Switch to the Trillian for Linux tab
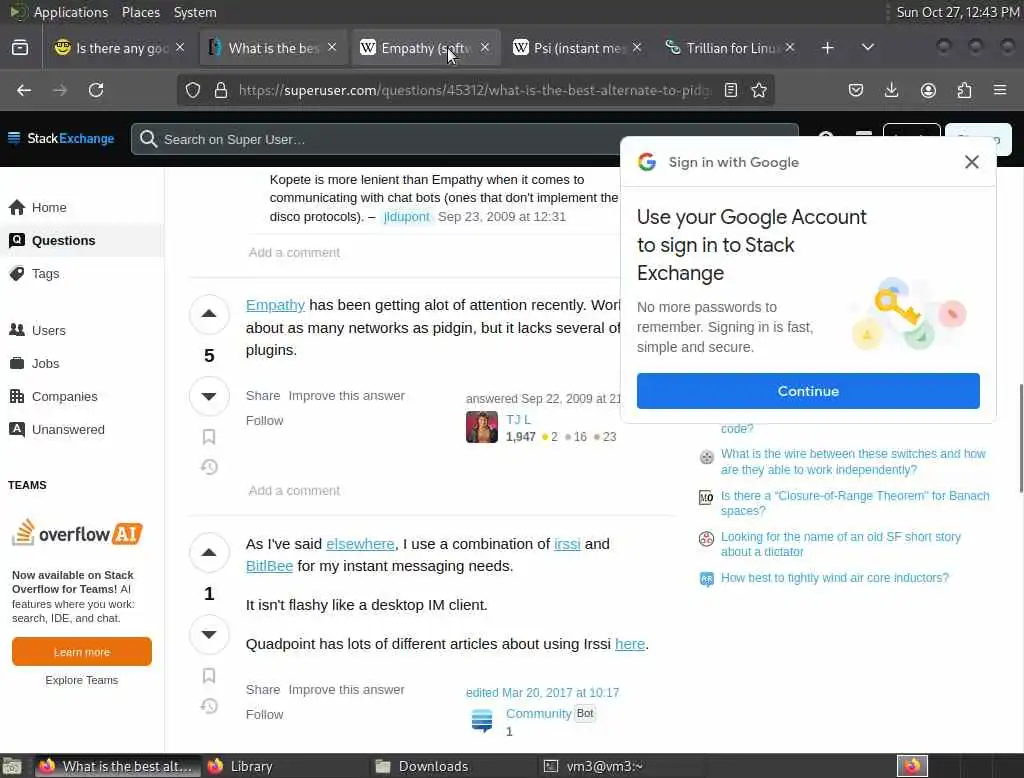This screenshot has width=1024, height=778. coord(731,48)
